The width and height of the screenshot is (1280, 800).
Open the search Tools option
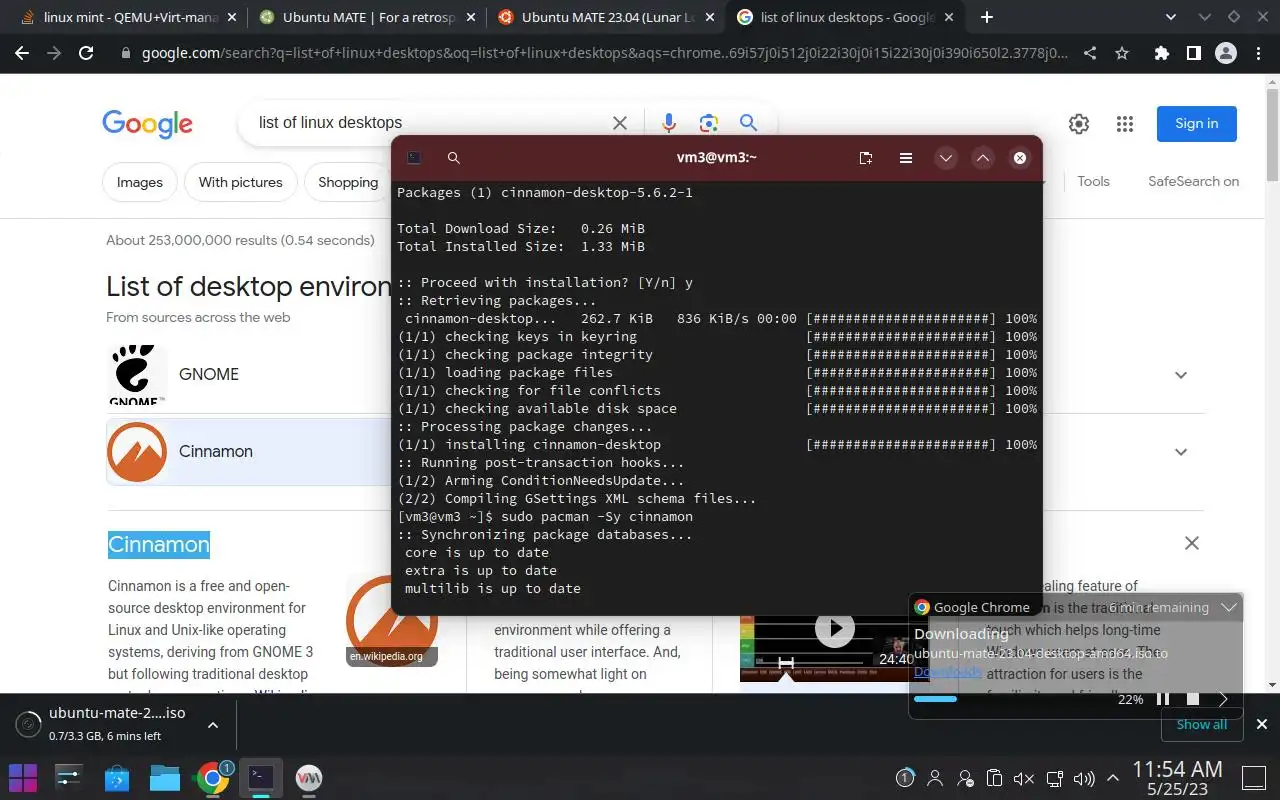1093,181
